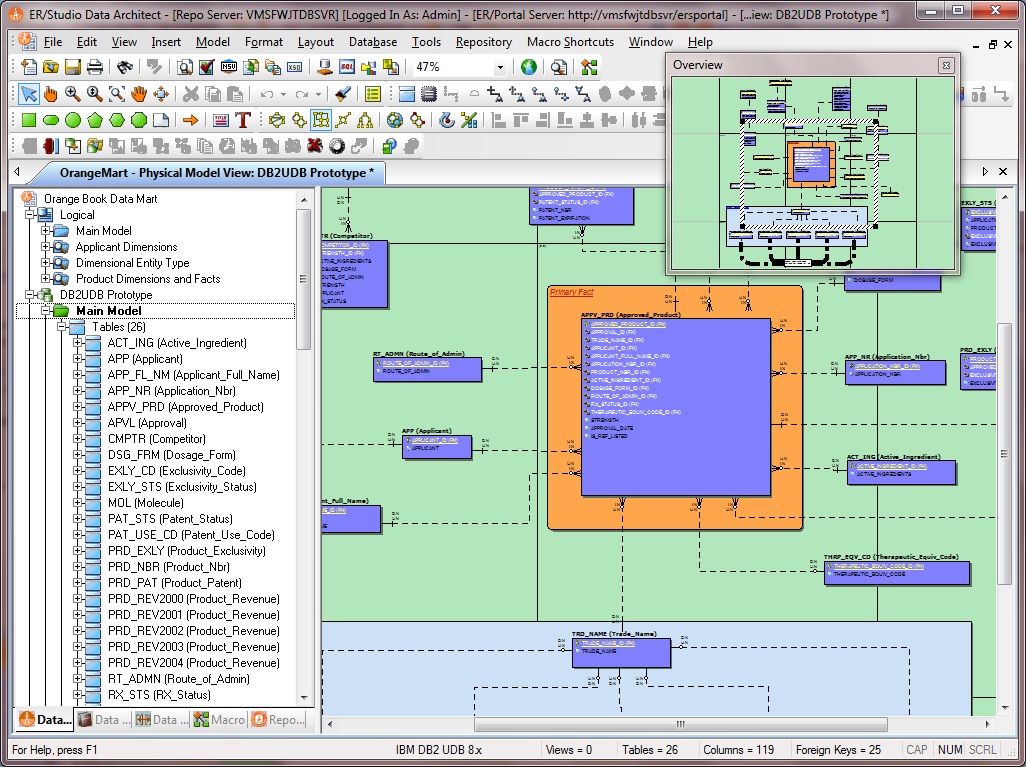The image size is (1026, 767).
Task: Open the Model menu
Action: coord(213,42)
